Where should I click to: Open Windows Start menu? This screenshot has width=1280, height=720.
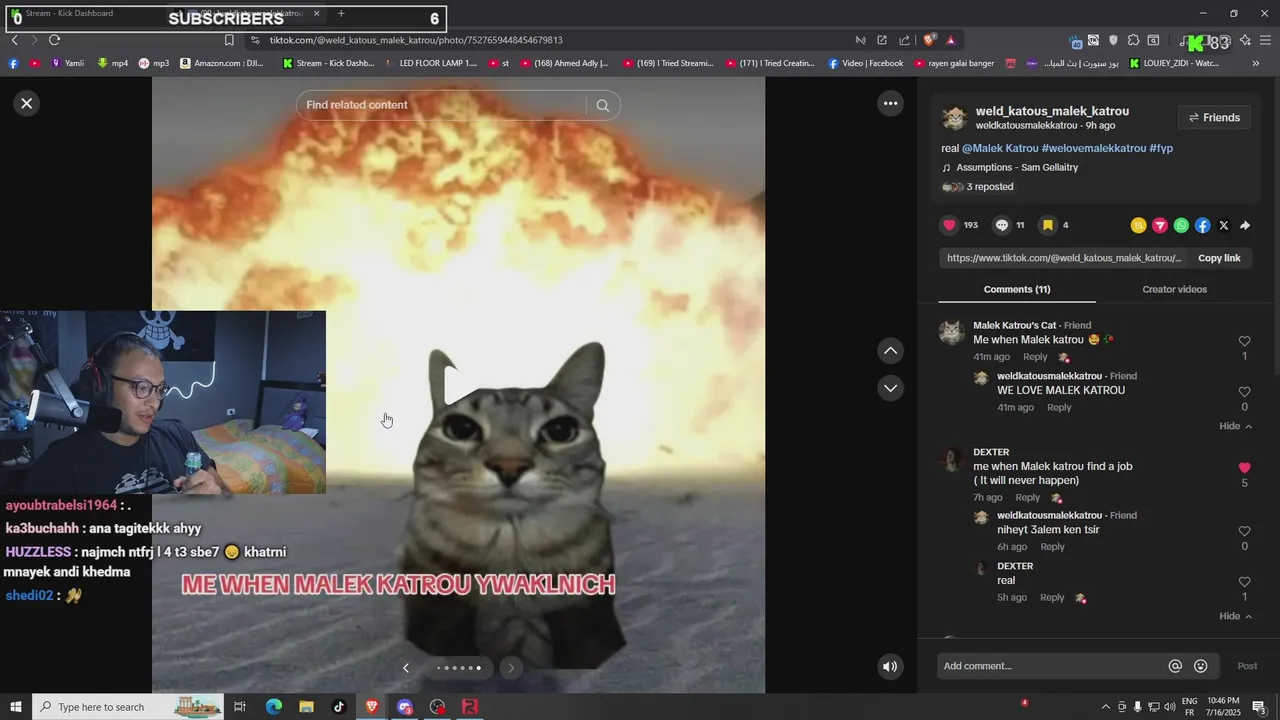(16, 707)
